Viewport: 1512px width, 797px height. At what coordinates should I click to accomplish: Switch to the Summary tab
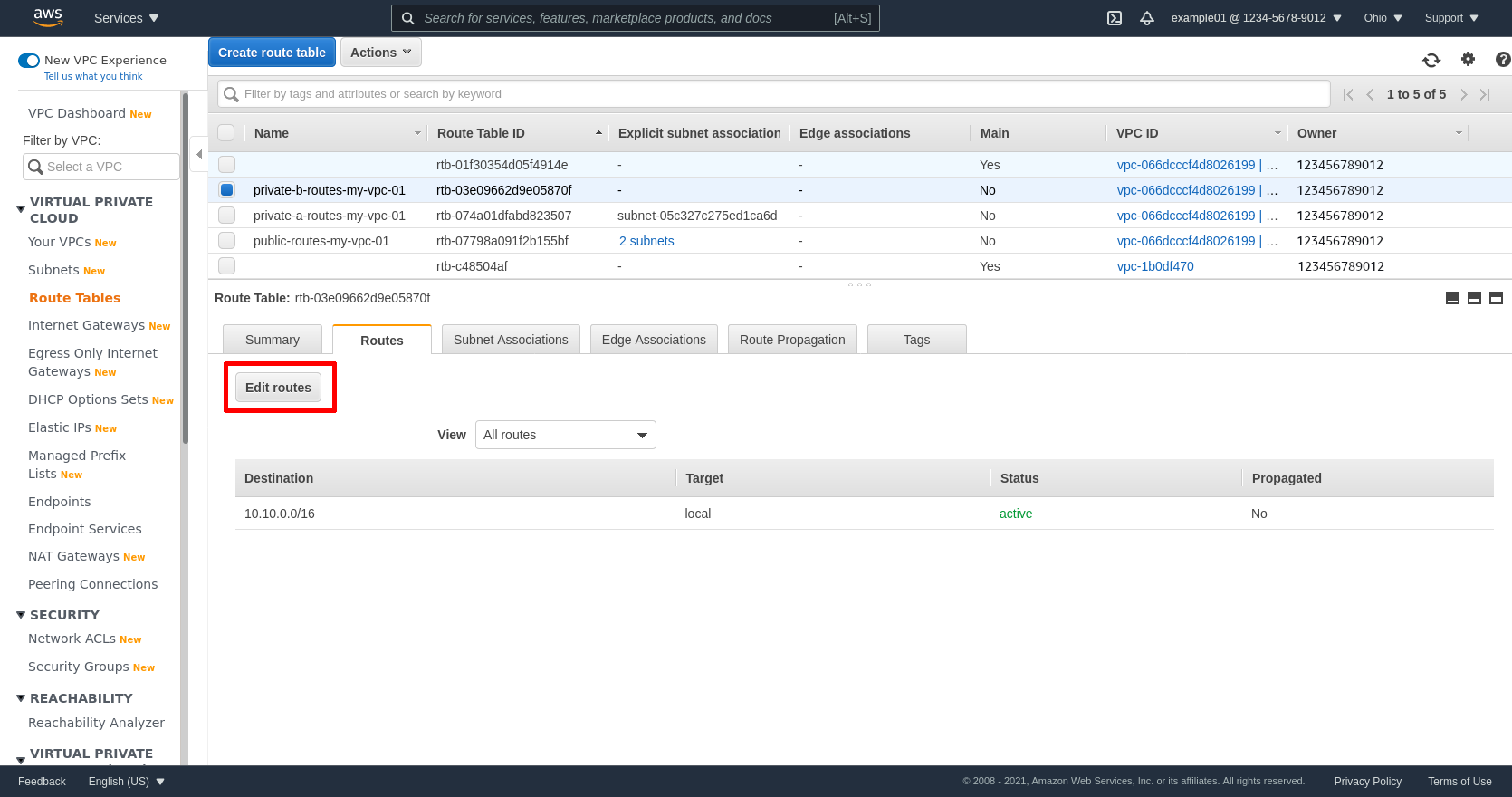pos(273,340)
